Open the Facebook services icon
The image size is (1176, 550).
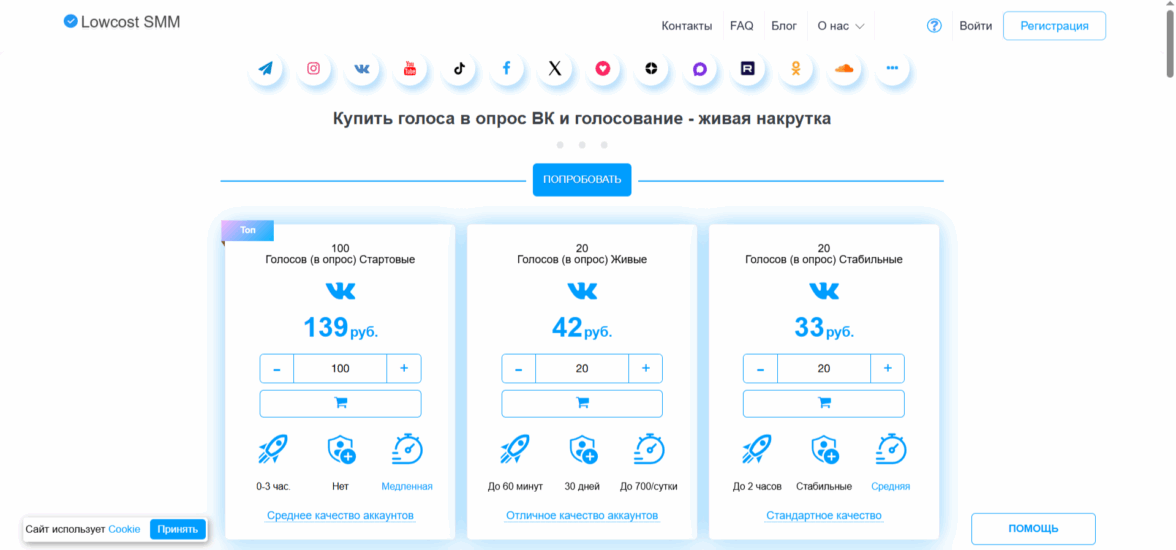[x=506, y=68]
